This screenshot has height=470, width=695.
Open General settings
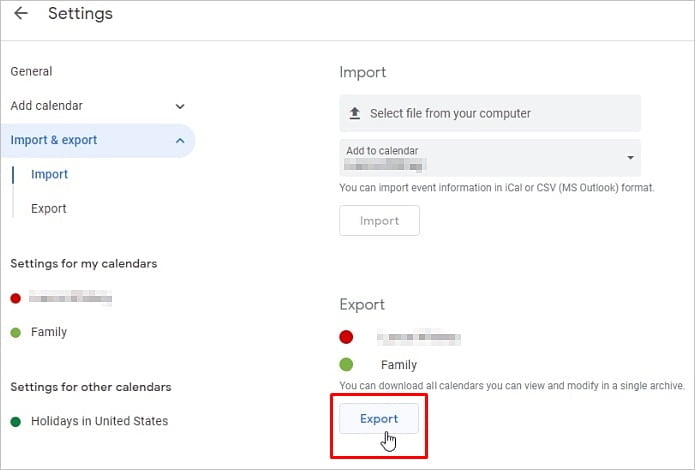pos(31,72)
